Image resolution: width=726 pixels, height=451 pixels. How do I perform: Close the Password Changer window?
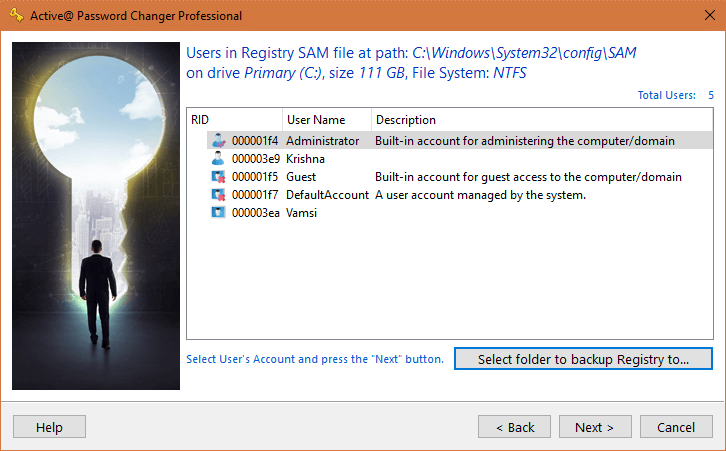tap(709, 15)
